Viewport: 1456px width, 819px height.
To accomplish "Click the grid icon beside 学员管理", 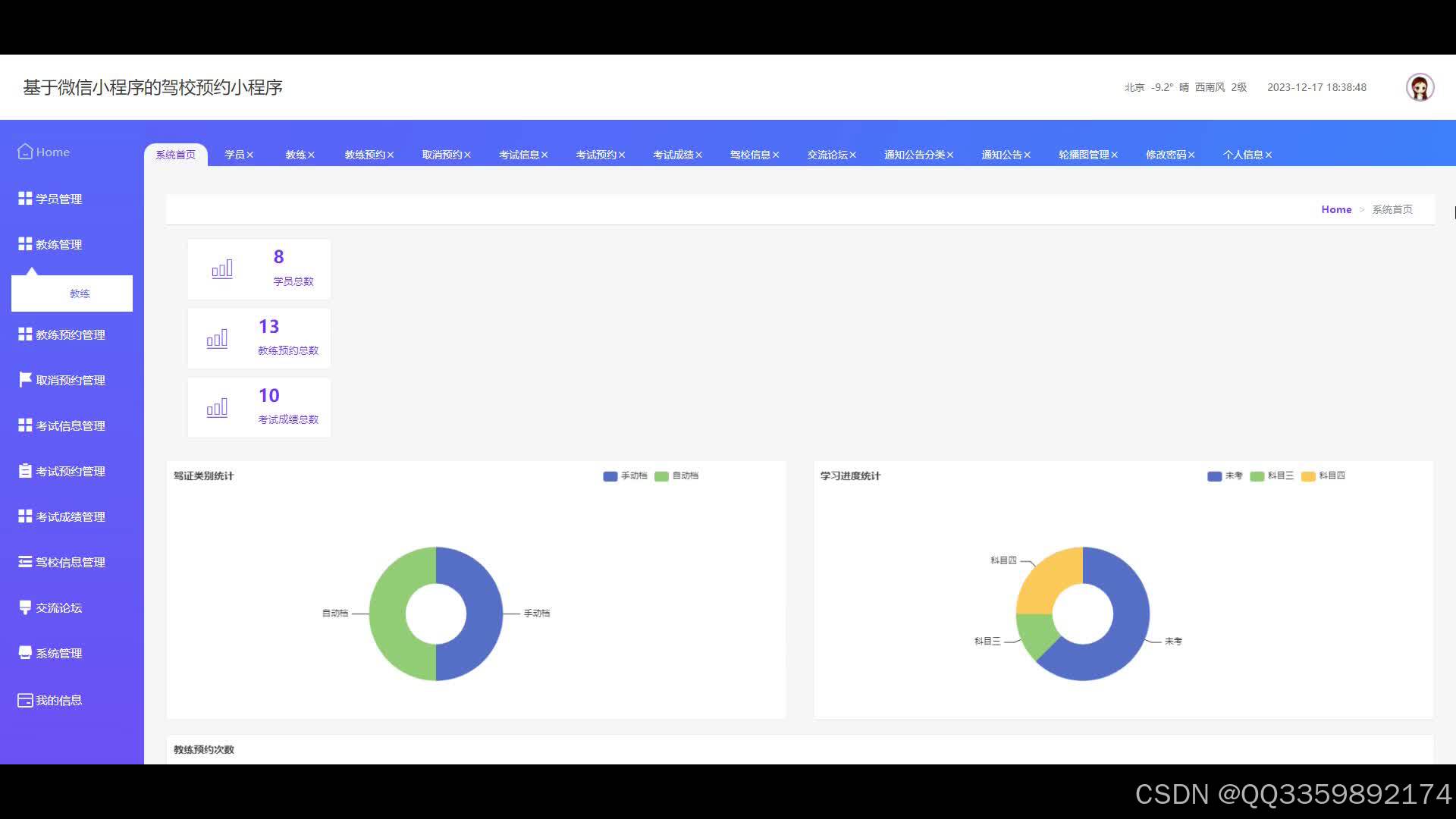I will click(x=25, y=198).
